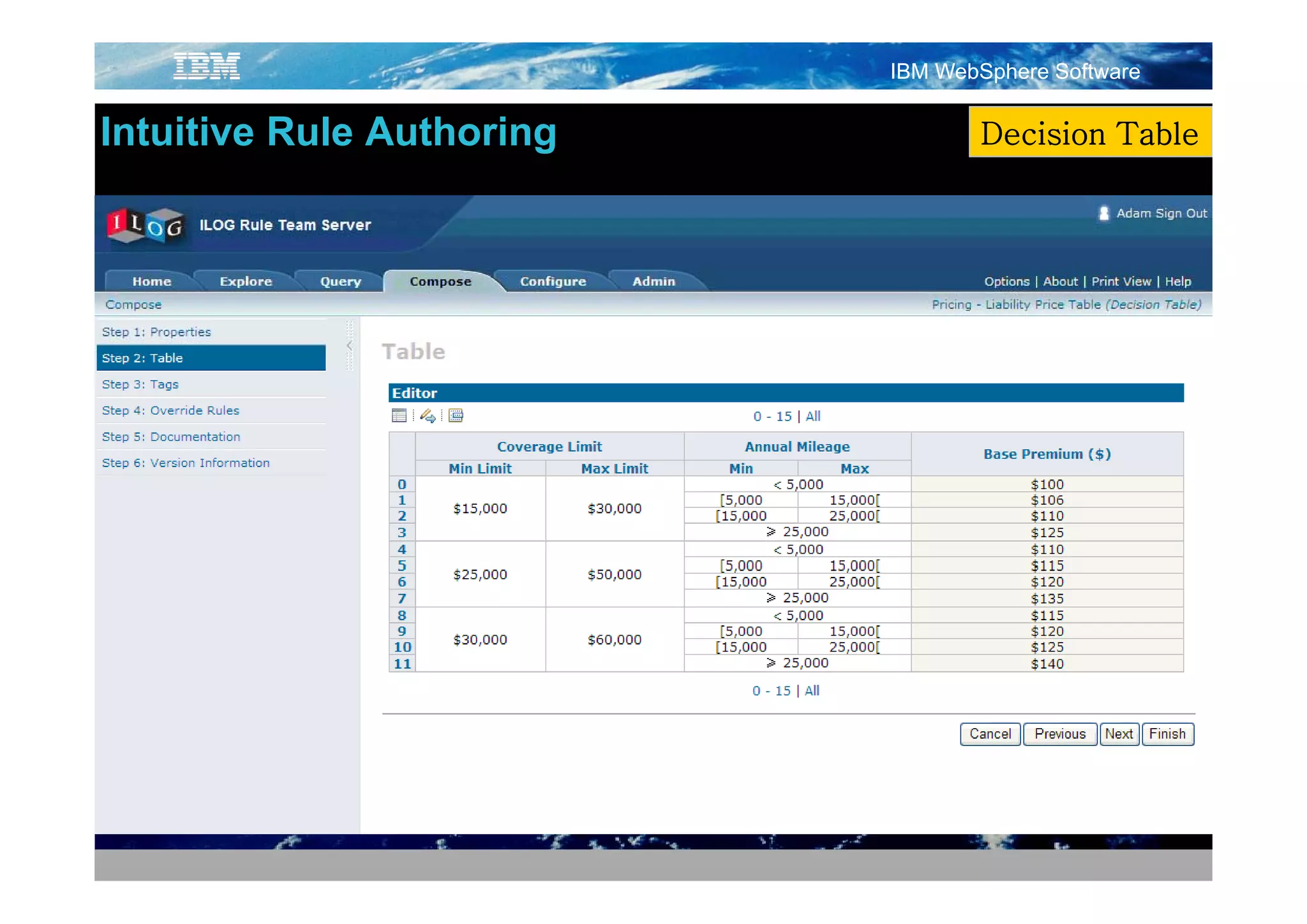Click the top 'All' pagination link
The height and width of the screenshot is (924, 1307).
pos(812,416)
